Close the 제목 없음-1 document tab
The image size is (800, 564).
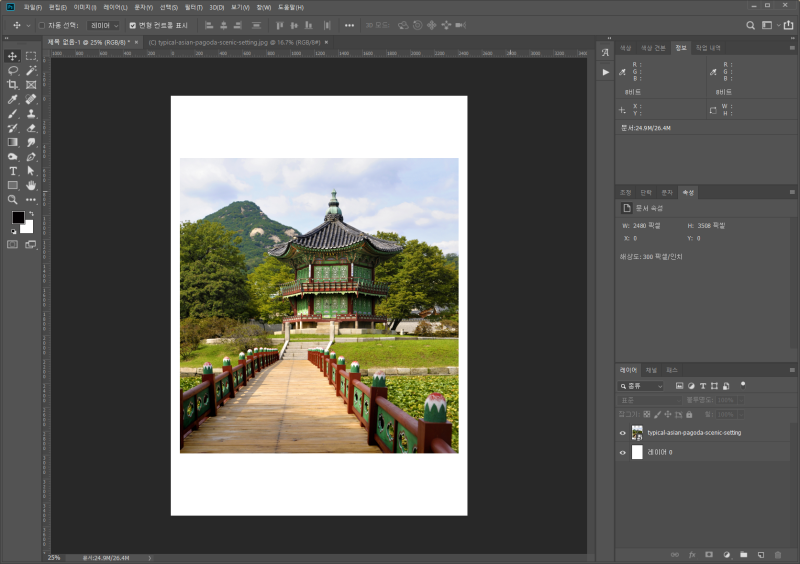pos(136,42)
